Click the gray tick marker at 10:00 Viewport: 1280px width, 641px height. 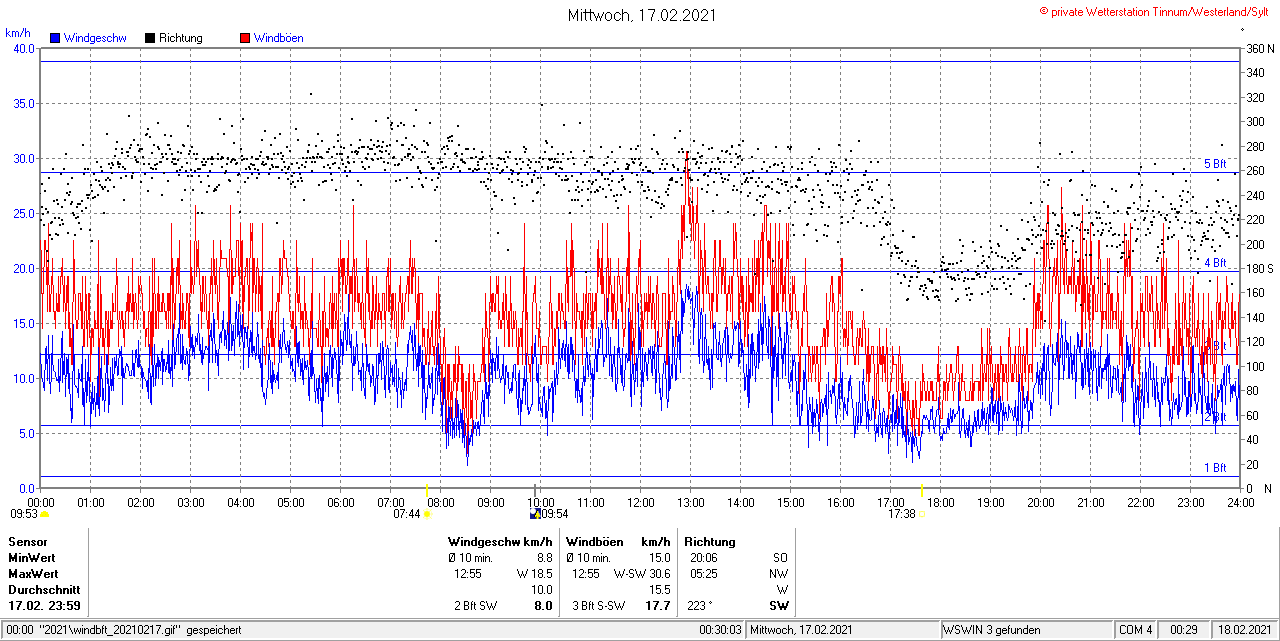click(536, 490)
